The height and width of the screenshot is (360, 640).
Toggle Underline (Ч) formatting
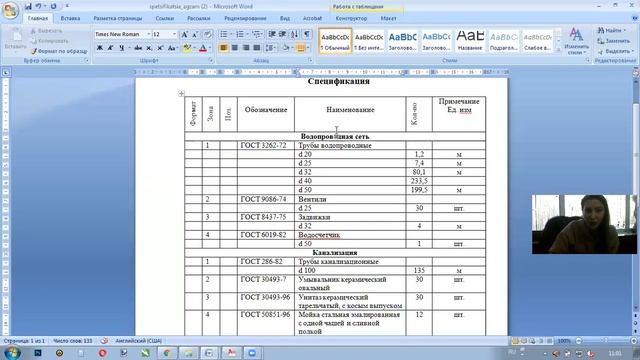pos(122,48)
